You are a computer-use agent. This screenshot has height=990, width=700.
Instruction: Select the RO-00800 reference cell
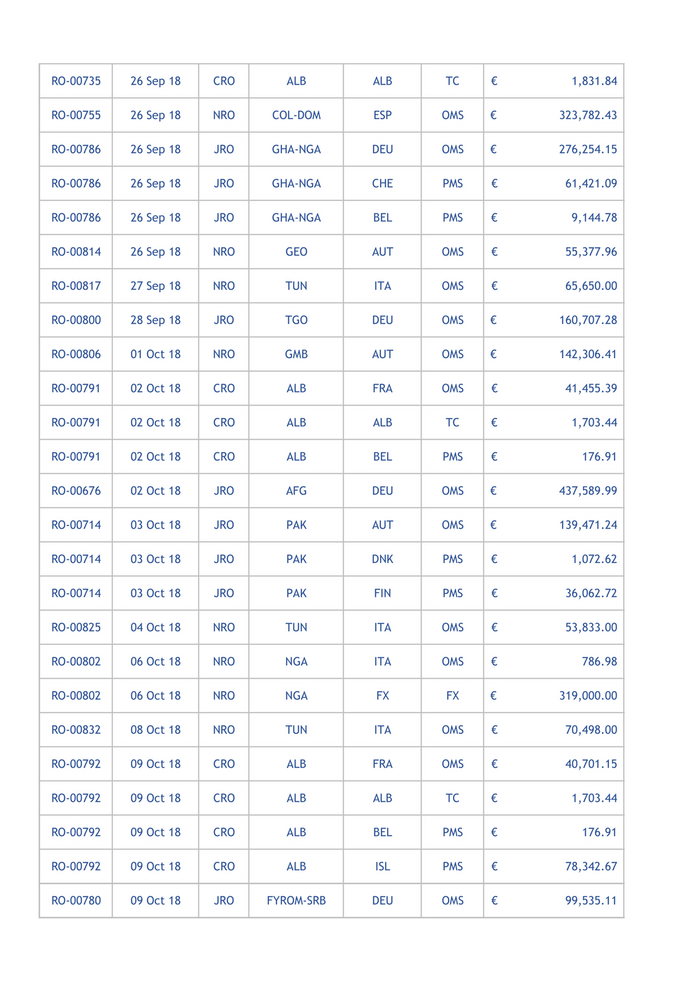click(76, 320)
